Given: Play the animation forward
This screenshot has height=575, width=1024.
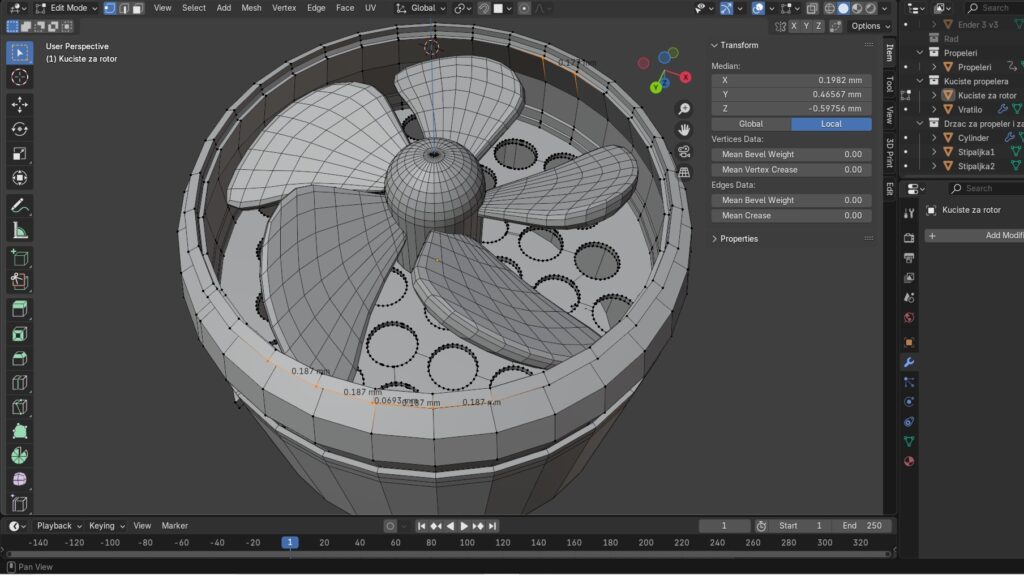Looking at the screenshot, I should (464, 526).
